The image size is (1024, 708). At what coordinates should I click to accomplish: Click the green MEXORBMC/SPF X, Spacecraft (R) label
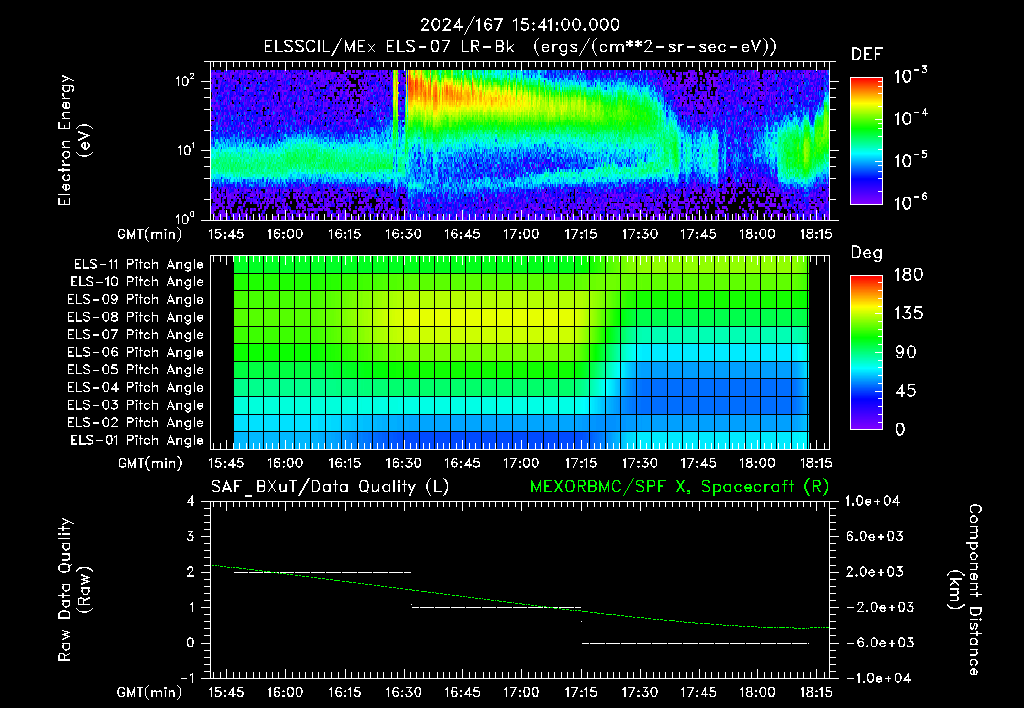coord(679,487)
